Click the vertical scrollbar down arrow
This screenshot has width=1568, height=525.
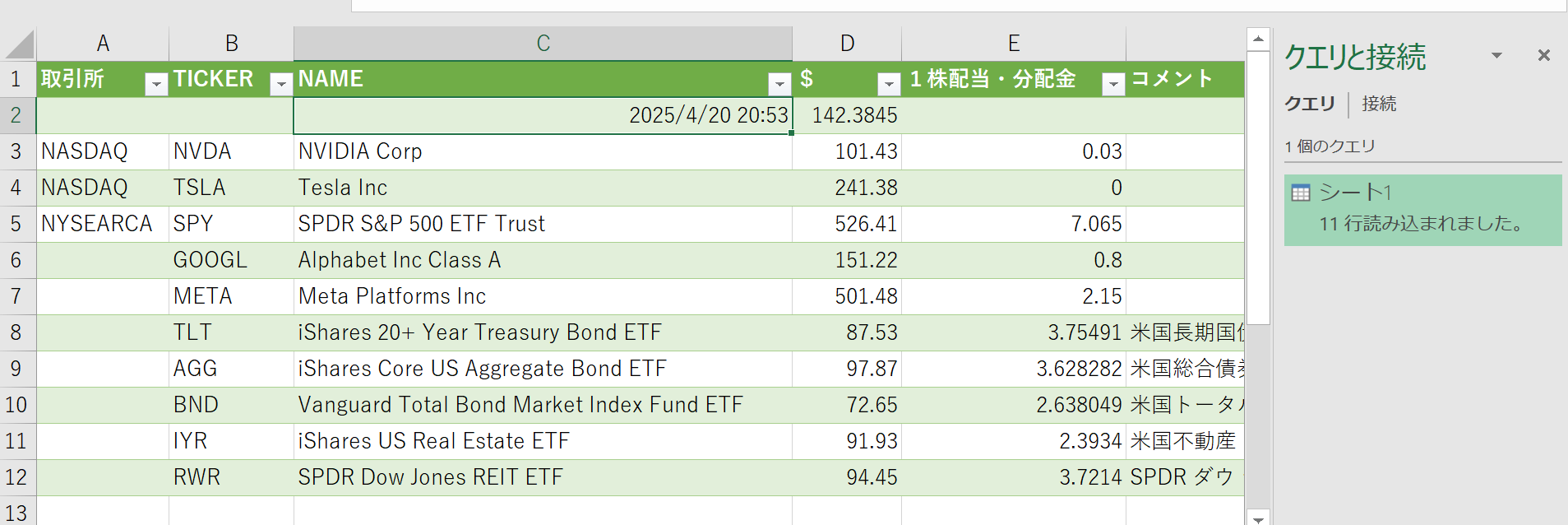pos(1258,517)
